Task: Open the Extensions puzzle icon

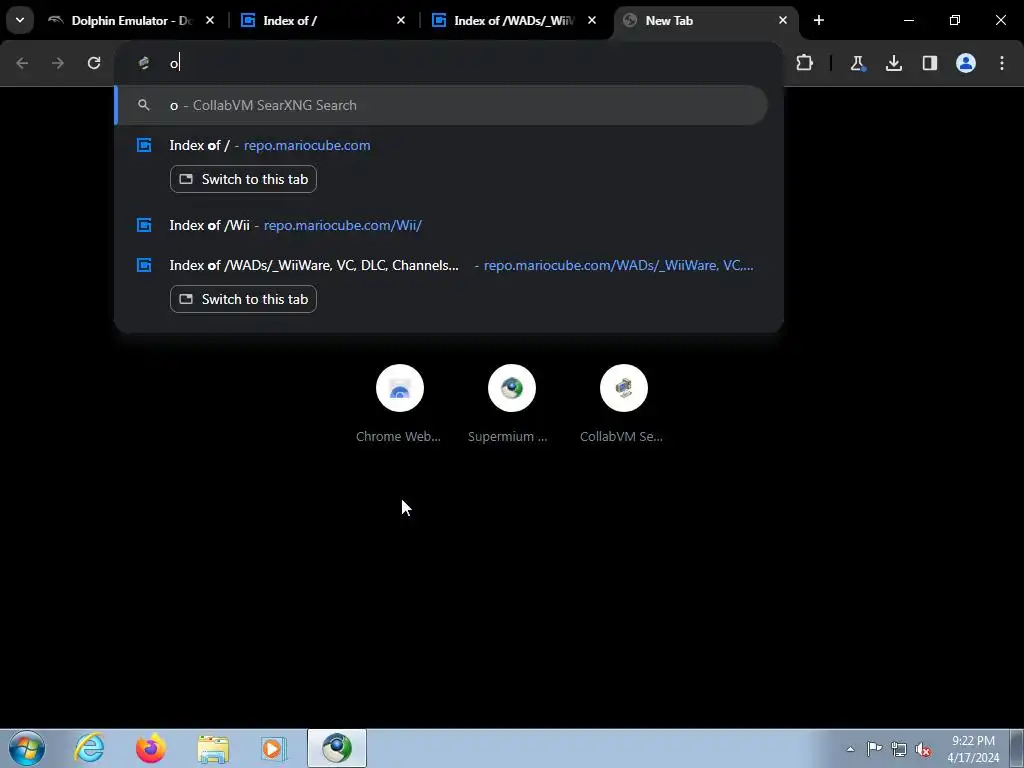Action: tap(805, 63)
